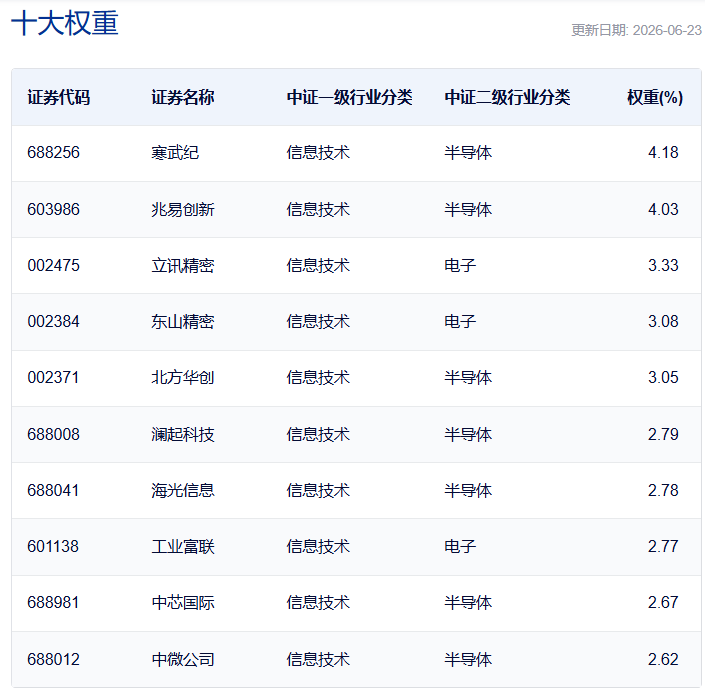This screenshot has height=696, width=705.
Task: Click 半导体 in the 兆易创新 row
Action: click(x=468, y=210)
